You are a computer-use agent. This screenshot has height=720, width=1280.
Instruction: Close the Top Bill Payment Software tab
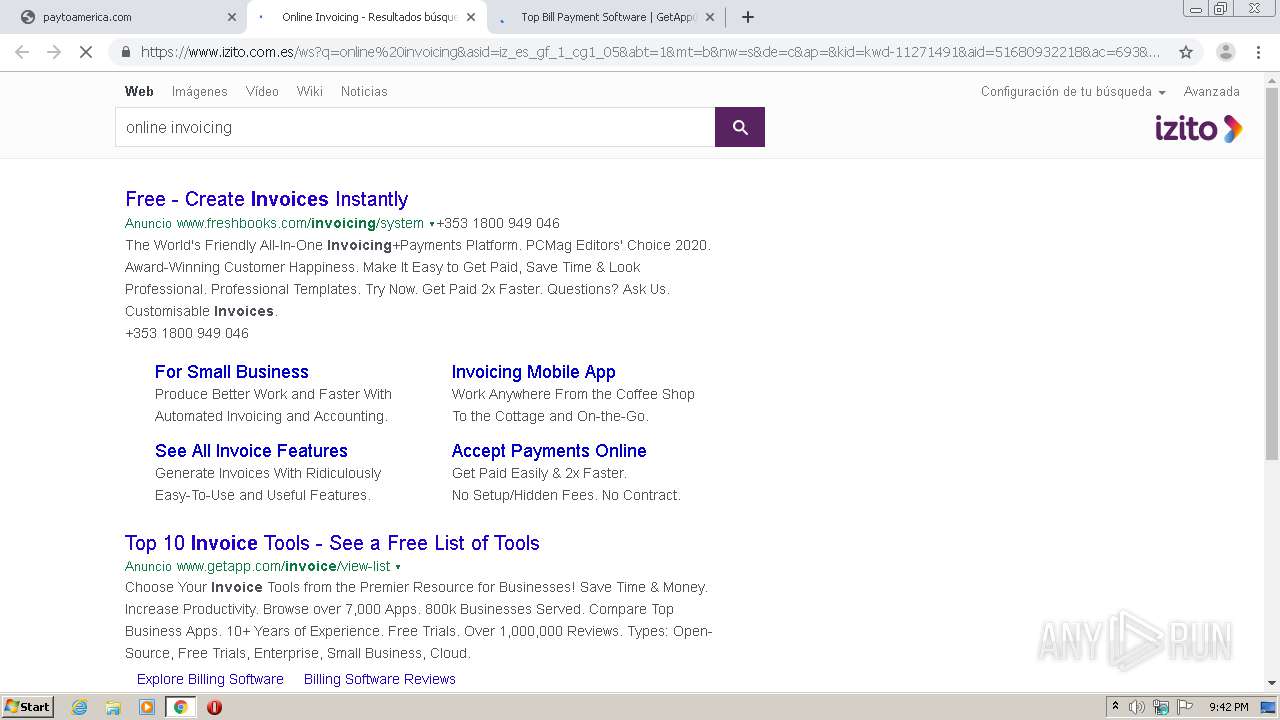(710, 17)
